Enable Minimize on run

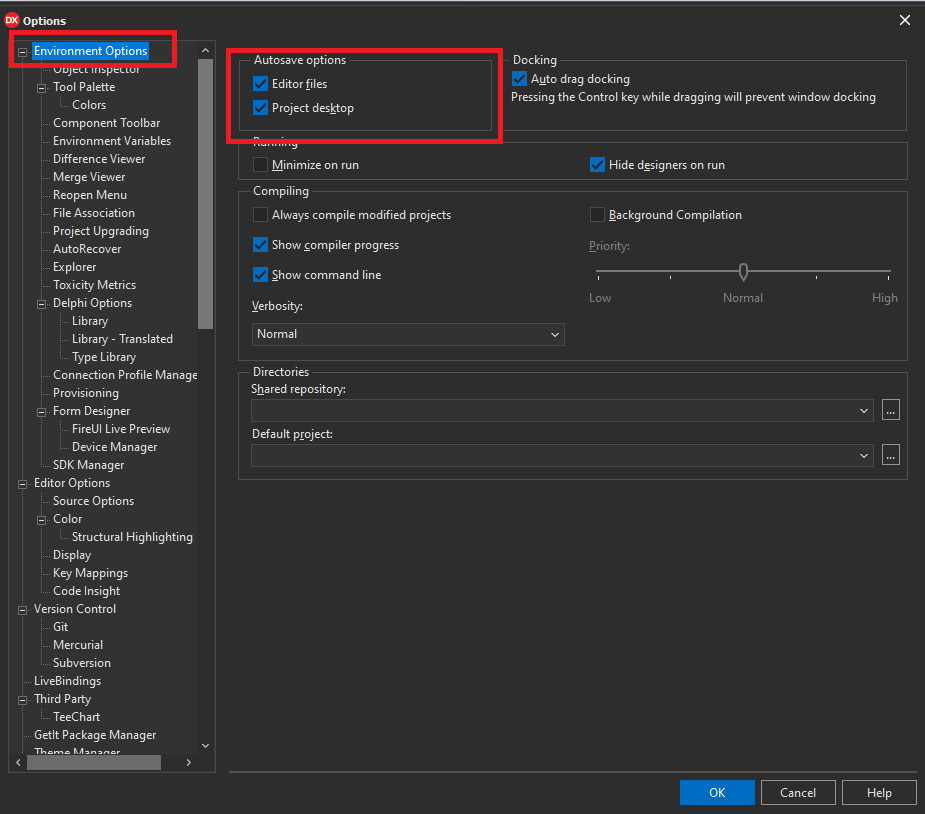click(x=261, y=165)
